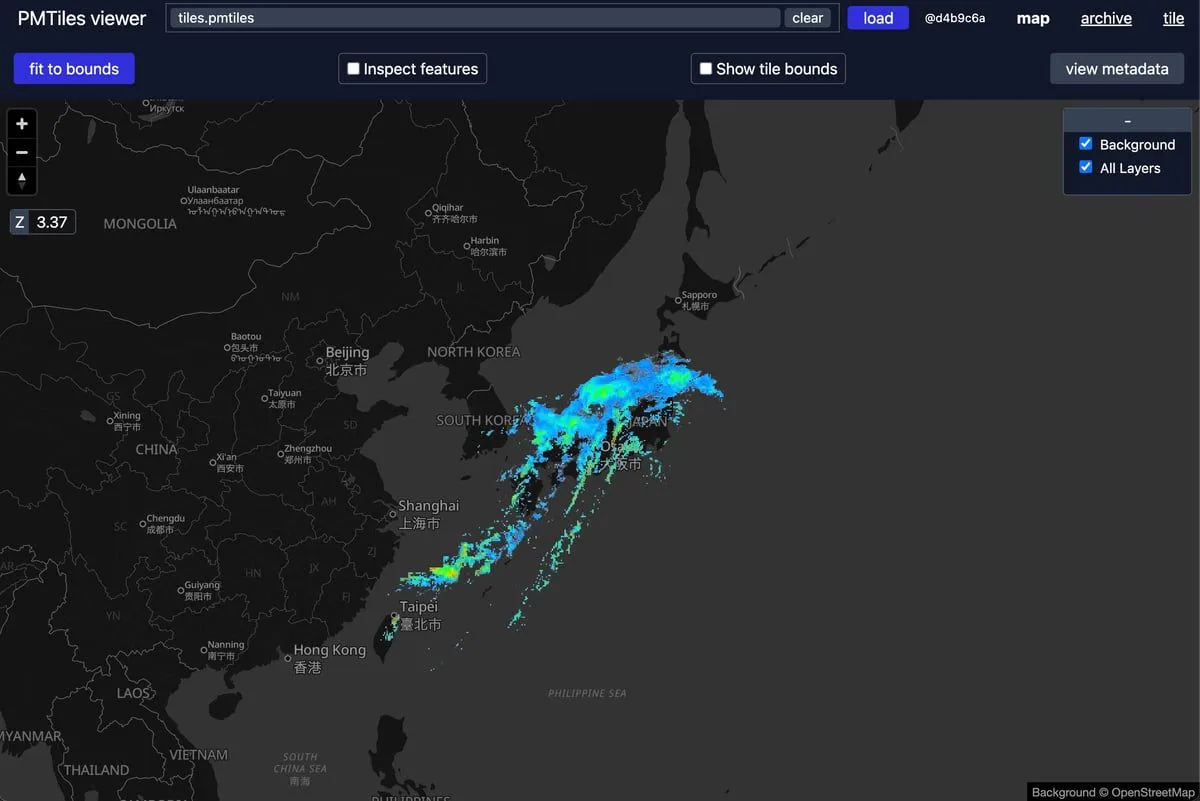The height and width of the screenshot is (801, 1200).
Task: Clear the tiles.pmtiles input
Action: pyautogui.click(x=807, y=18)
